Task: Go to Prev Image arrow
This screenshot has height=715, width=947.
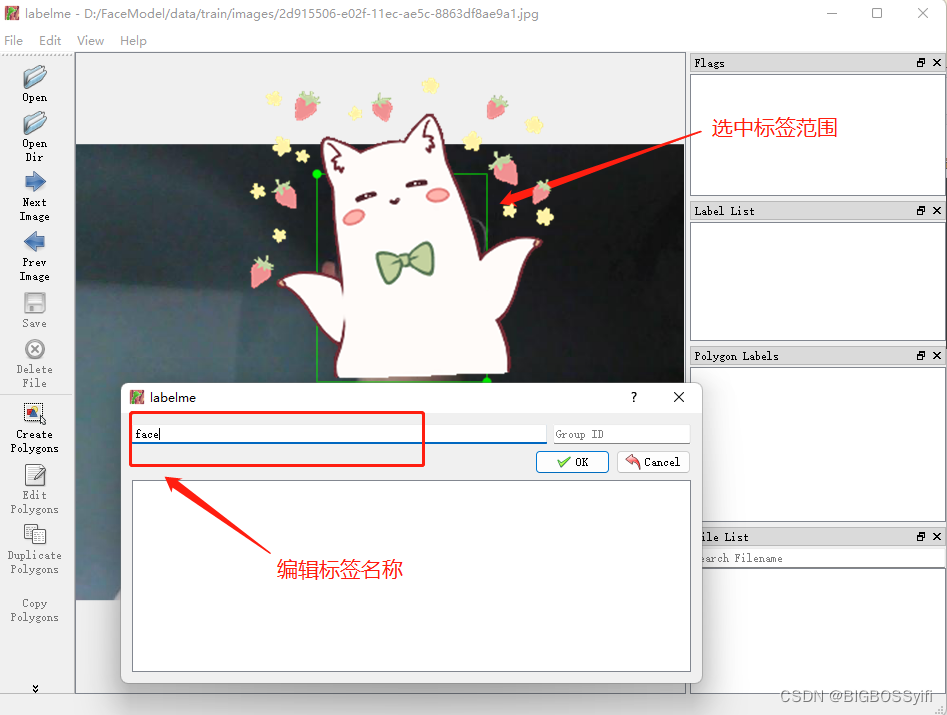Action: coord(34,242)
